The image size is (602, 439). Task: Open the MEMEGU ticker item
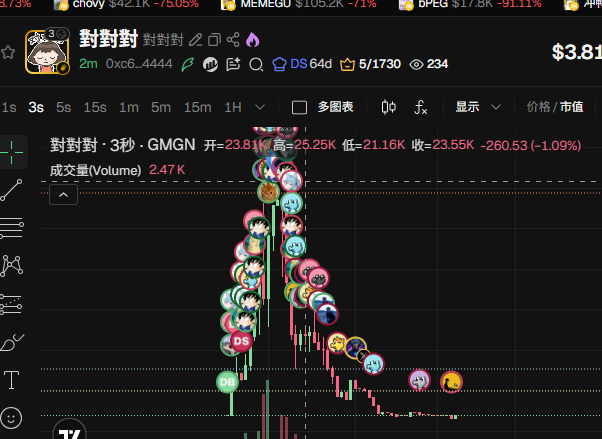click(x=299, y=4)
